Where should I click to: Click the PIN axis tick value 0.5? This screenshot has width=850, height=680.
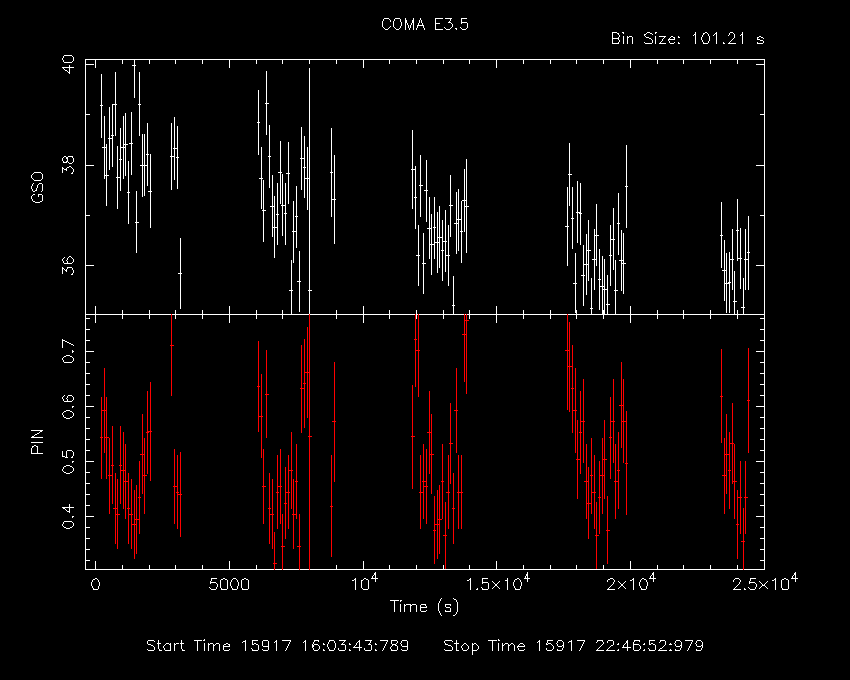[x=69, y=461]
